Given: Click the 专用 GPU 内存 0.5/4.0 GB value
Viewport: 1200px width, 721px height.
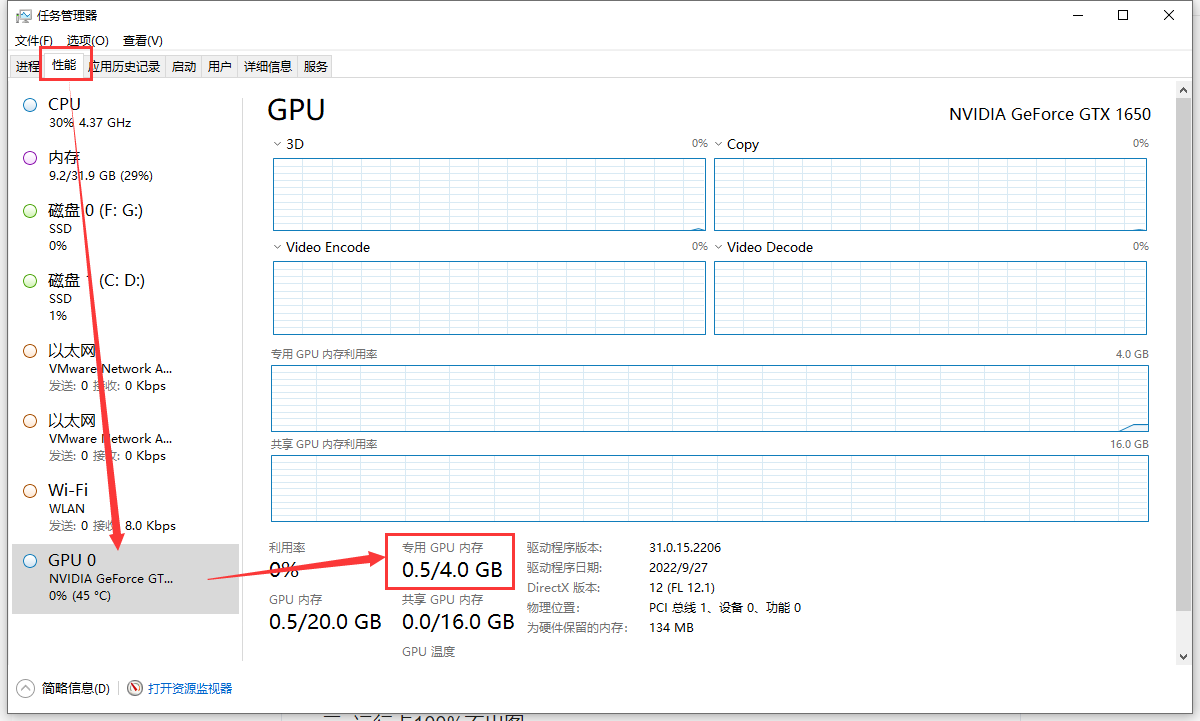Looking at the screenshot, I should coord(452,570).
